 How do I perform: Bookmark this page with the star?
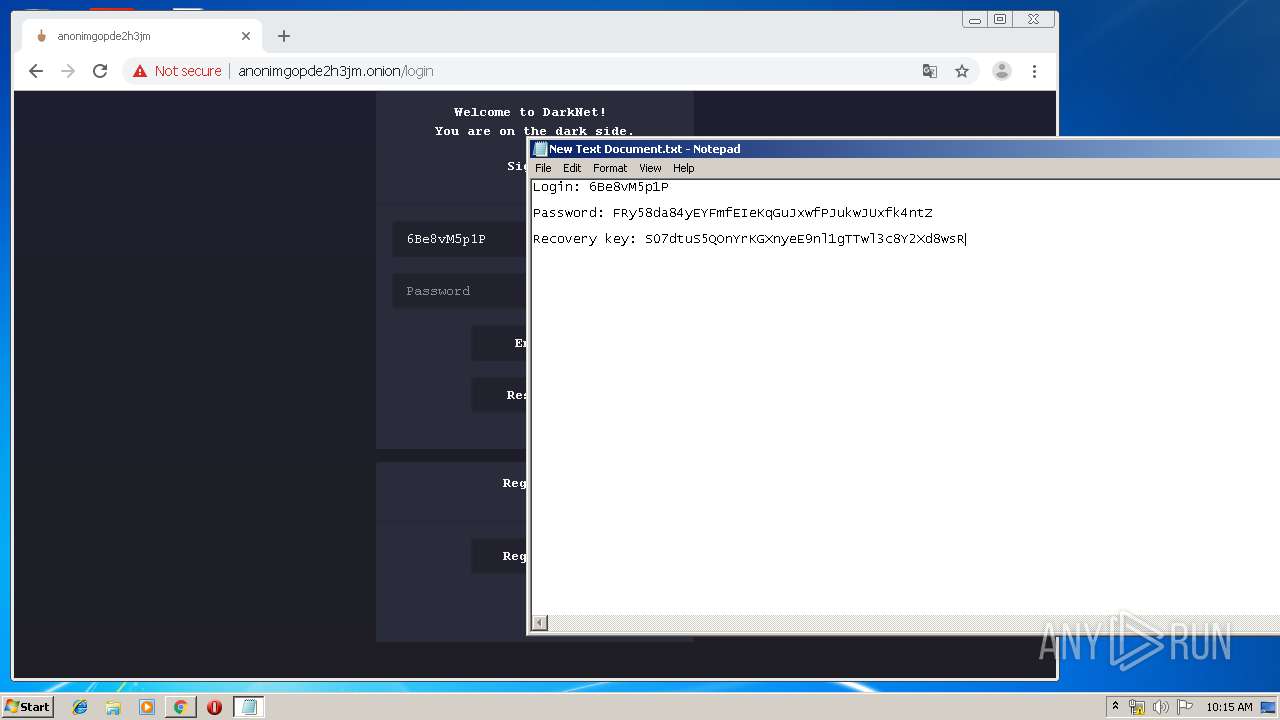coord(962,71)
